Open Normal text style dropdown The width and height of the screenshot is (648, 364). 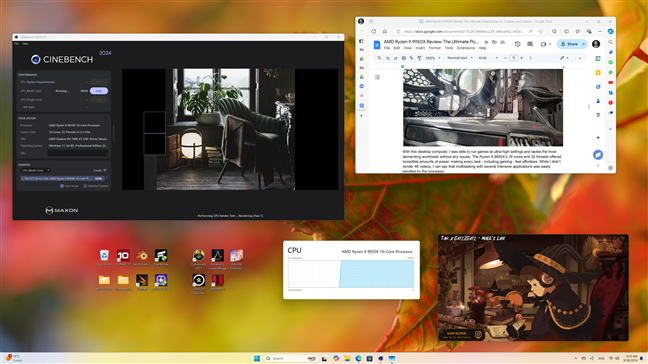point(460,58)
